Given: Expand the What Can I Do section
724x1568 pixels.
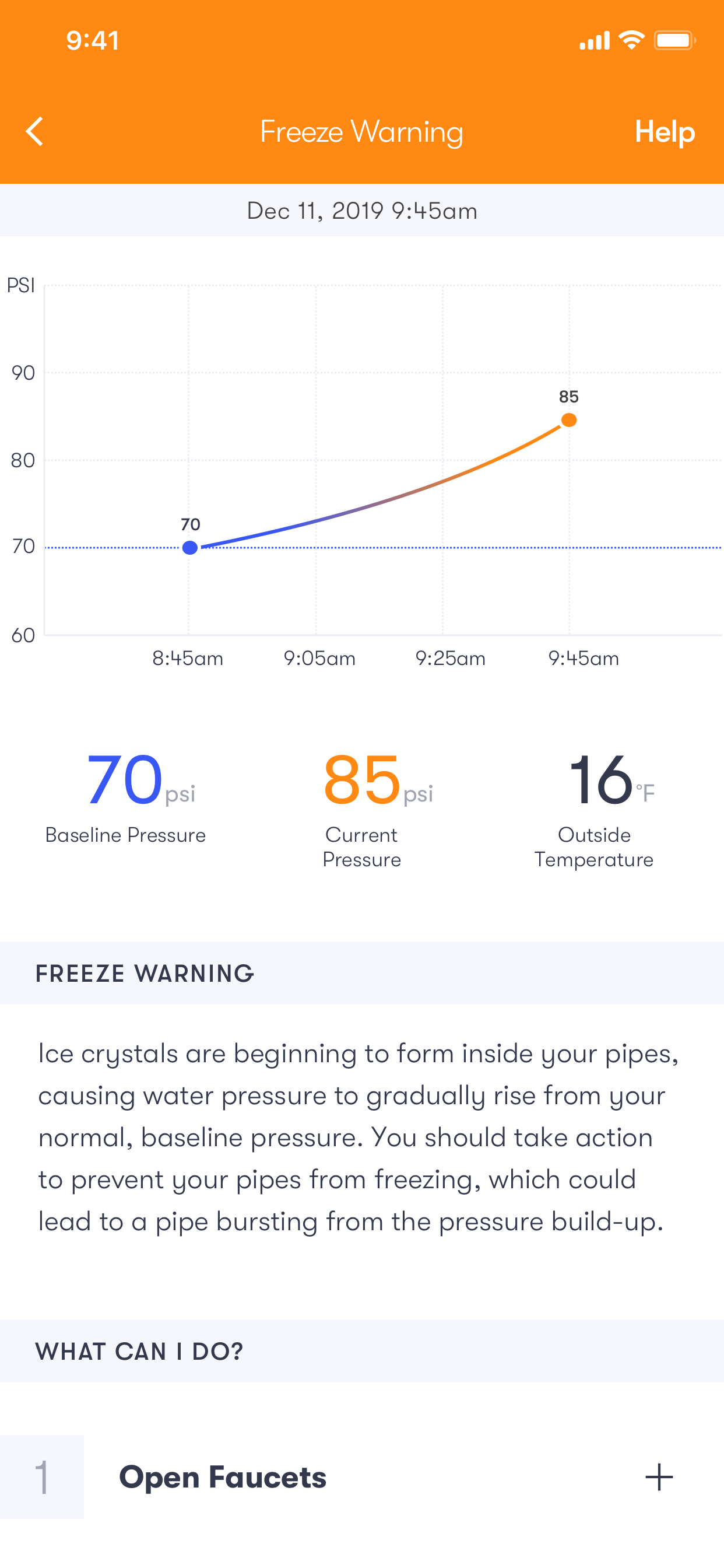Looking at the screenshot, I should click(x=139, y=1350).
